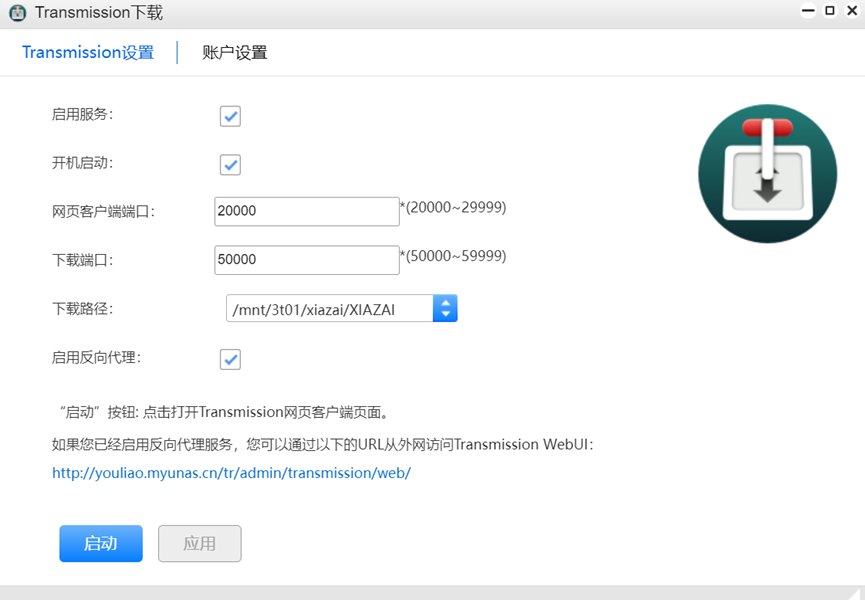Minimize the Transmission下载 window
The image size is (865, 600).
click(x=807, y=11)
